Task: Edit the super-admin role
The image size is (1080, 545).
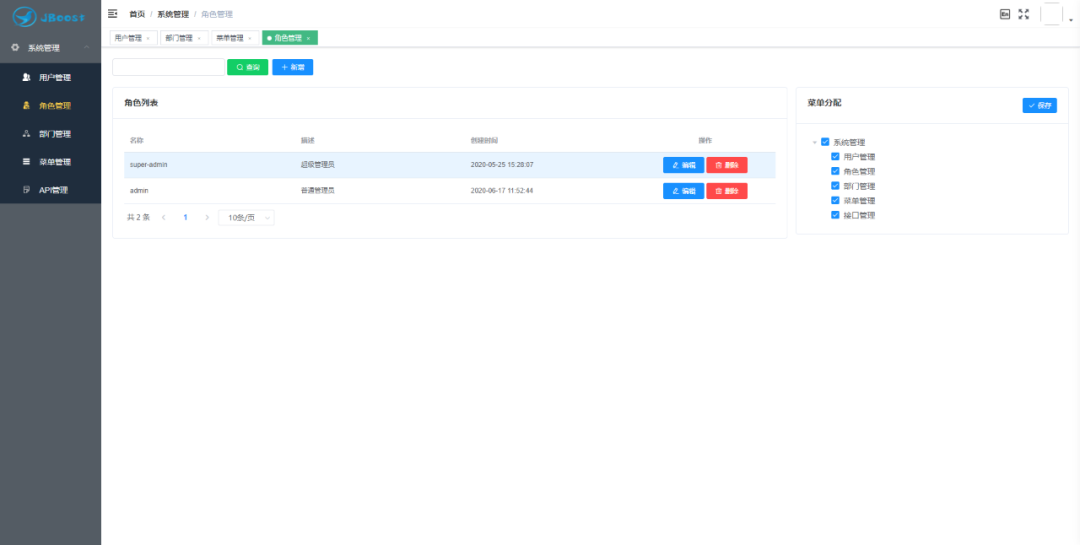Action: click(683, 165)
